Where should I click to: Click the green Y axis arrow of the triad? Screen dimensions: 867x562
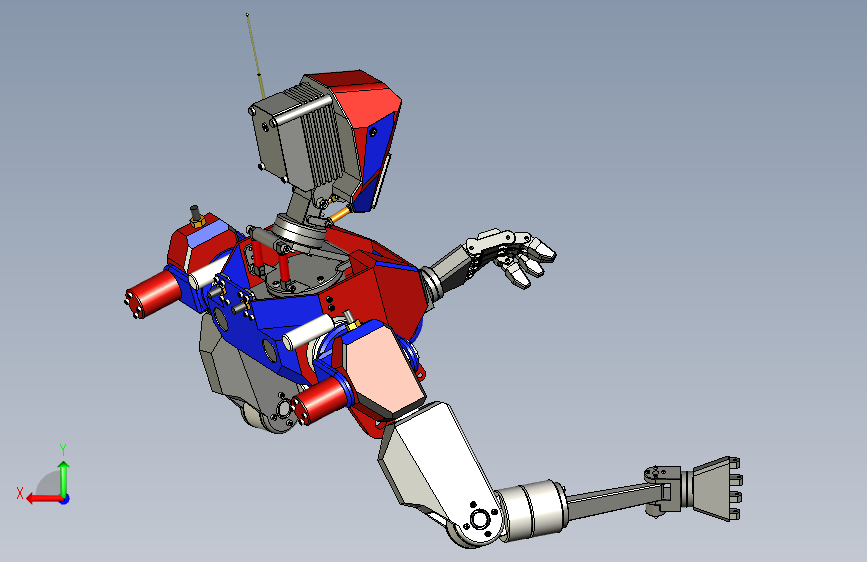[64, 479]
